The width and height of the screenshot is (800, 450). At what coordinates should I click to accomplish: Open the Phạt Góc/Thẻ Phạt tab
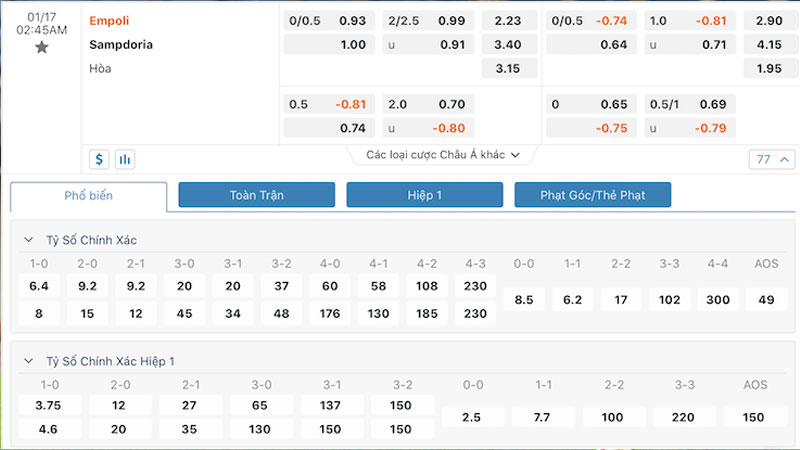(x=592, y=195)
